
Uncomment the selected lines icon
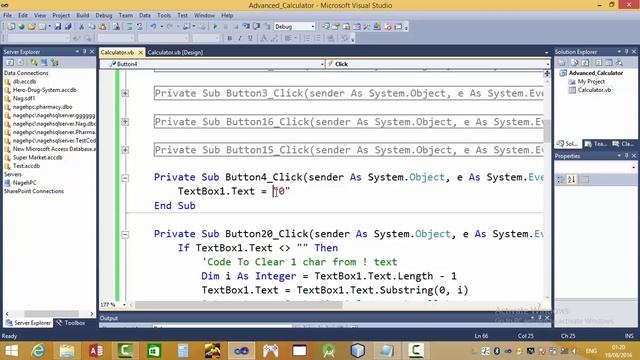[x=140, y=27]
